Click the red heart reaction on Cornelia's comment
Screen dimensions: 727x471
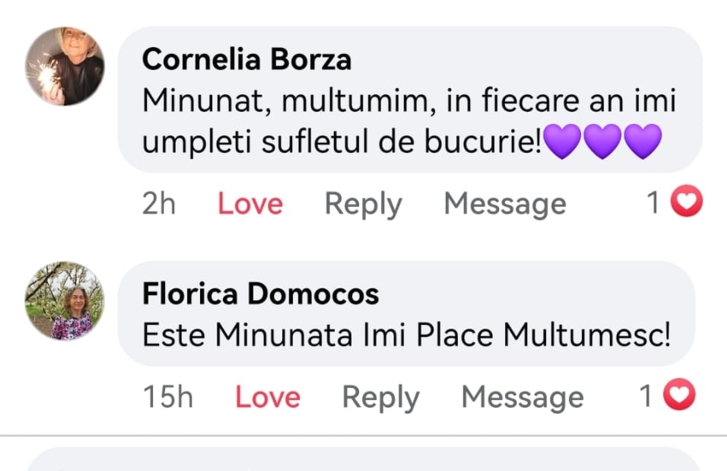tap(685, 203)
